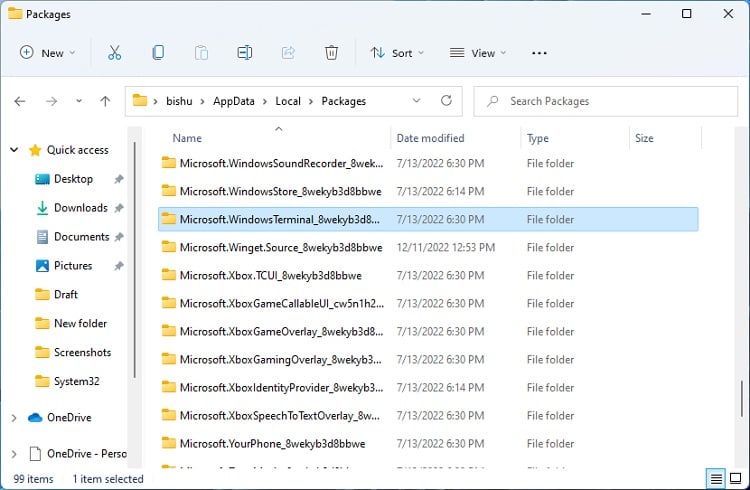Collapse the Quick access tree

[14, 150]
